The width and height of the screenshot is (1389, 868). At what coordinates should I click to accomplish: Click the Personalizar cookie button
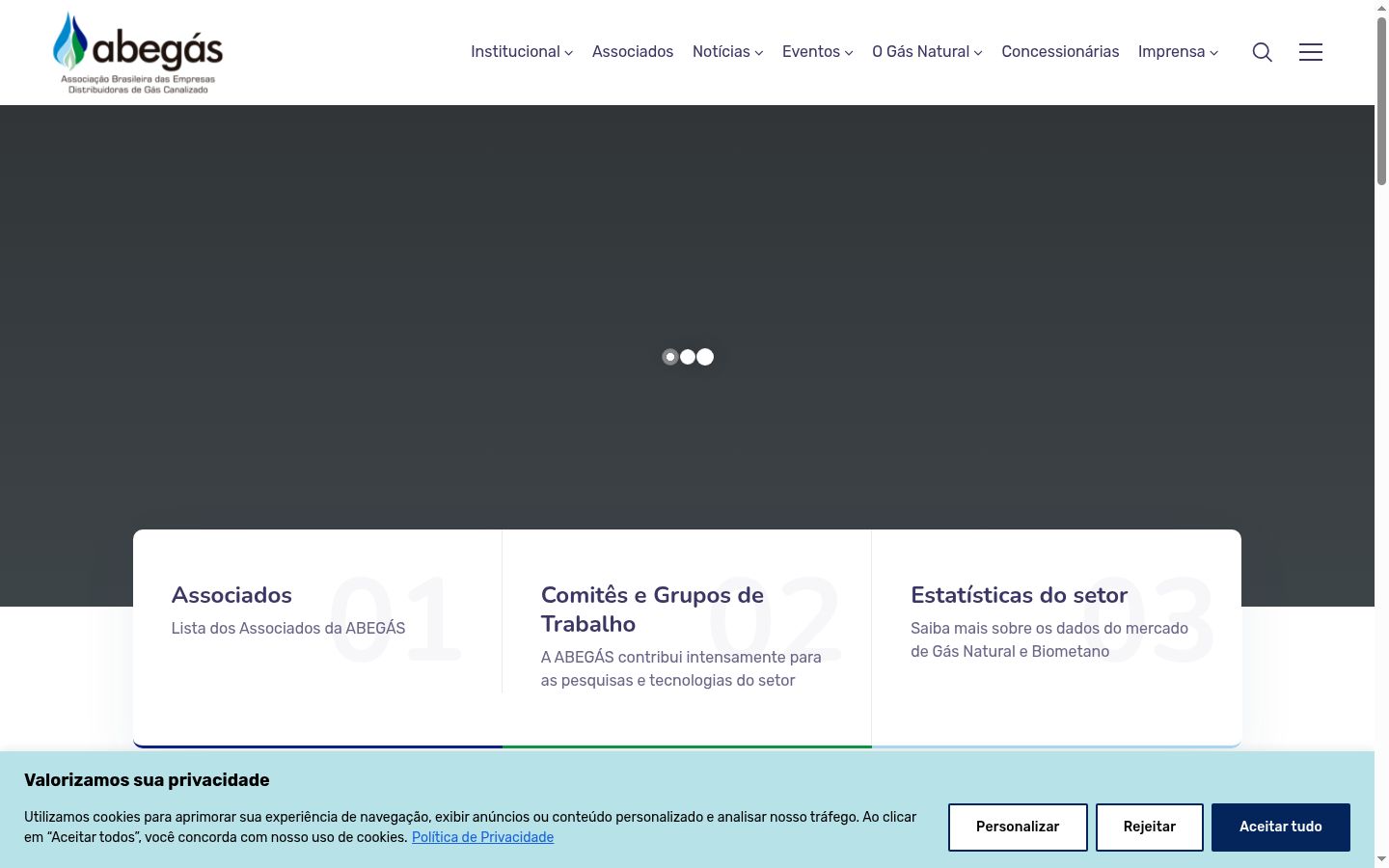[x=1018, y=827]
